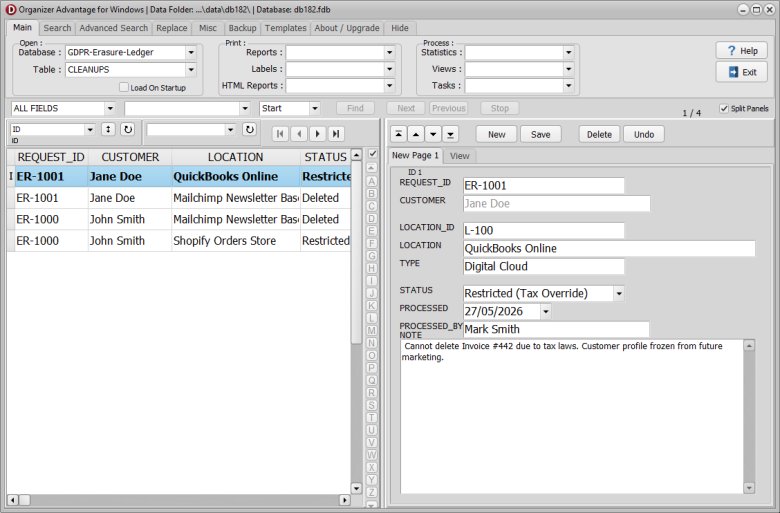This screenshot has height=513, width=780.
Task: Open the PROCESSED date picker dropdown
Action: point(546,311)
